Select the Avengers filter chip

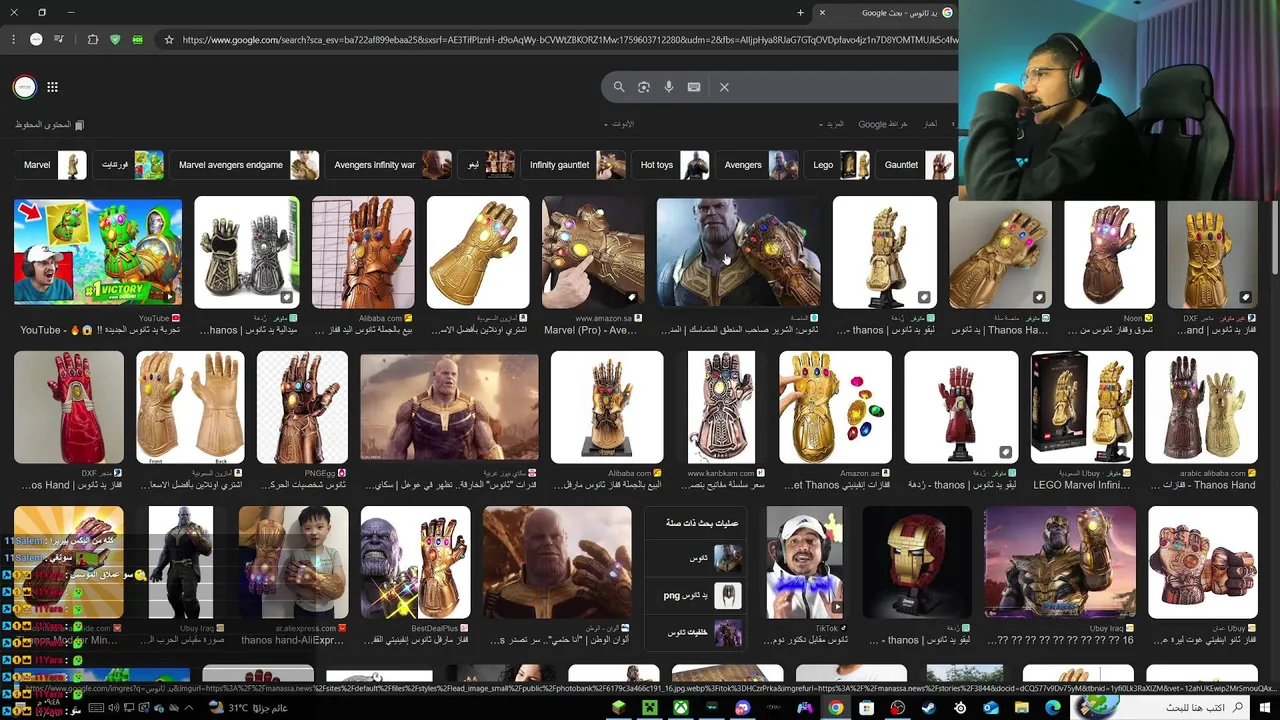(757, 165)
